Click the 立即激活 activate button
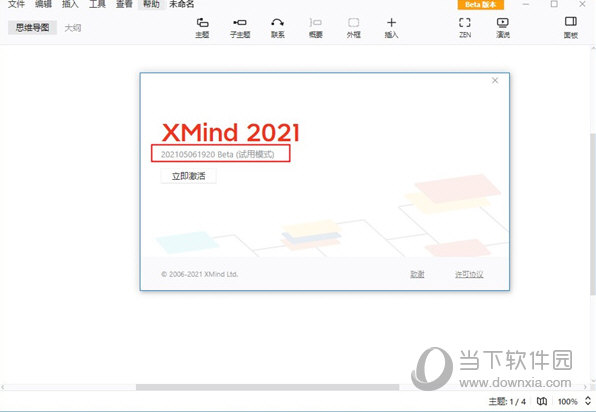The image size is (596, 412). coord(189,176)
